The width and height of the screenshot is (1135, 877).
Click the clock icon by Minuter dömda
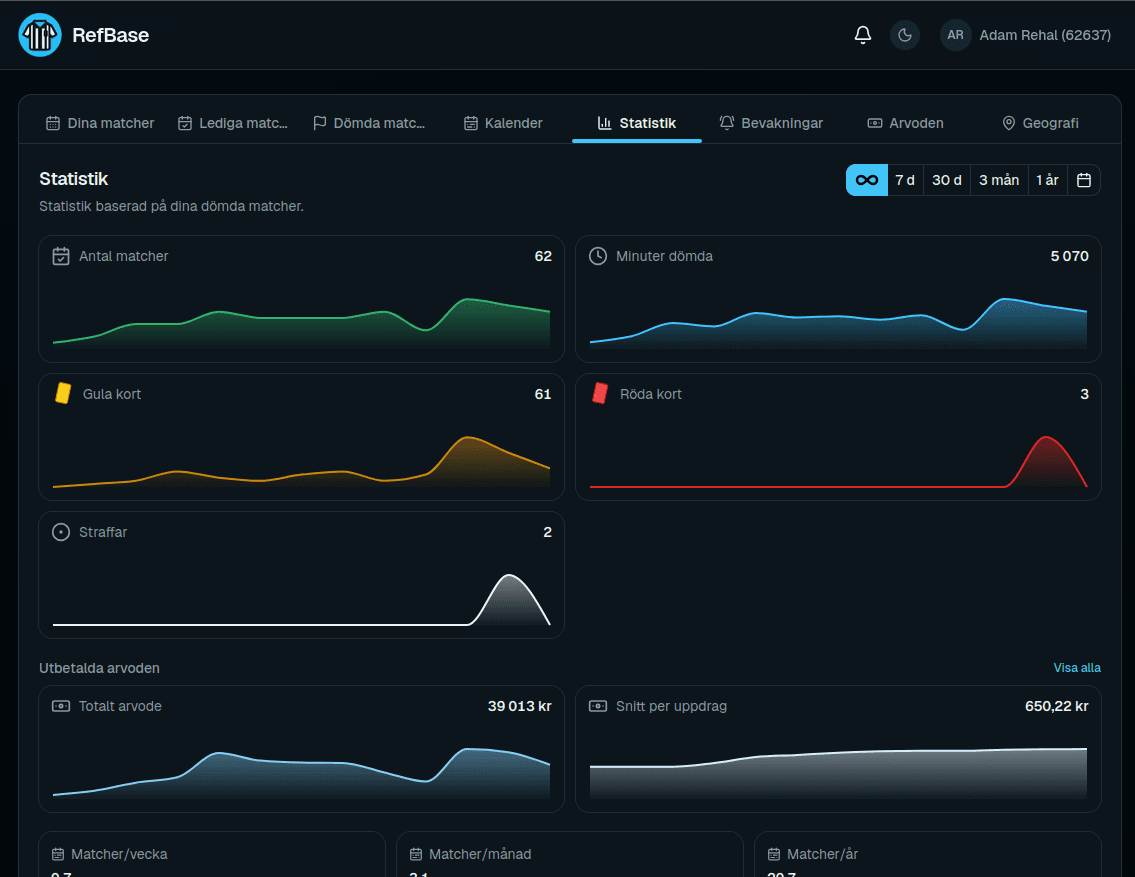(x=597, y=256)
